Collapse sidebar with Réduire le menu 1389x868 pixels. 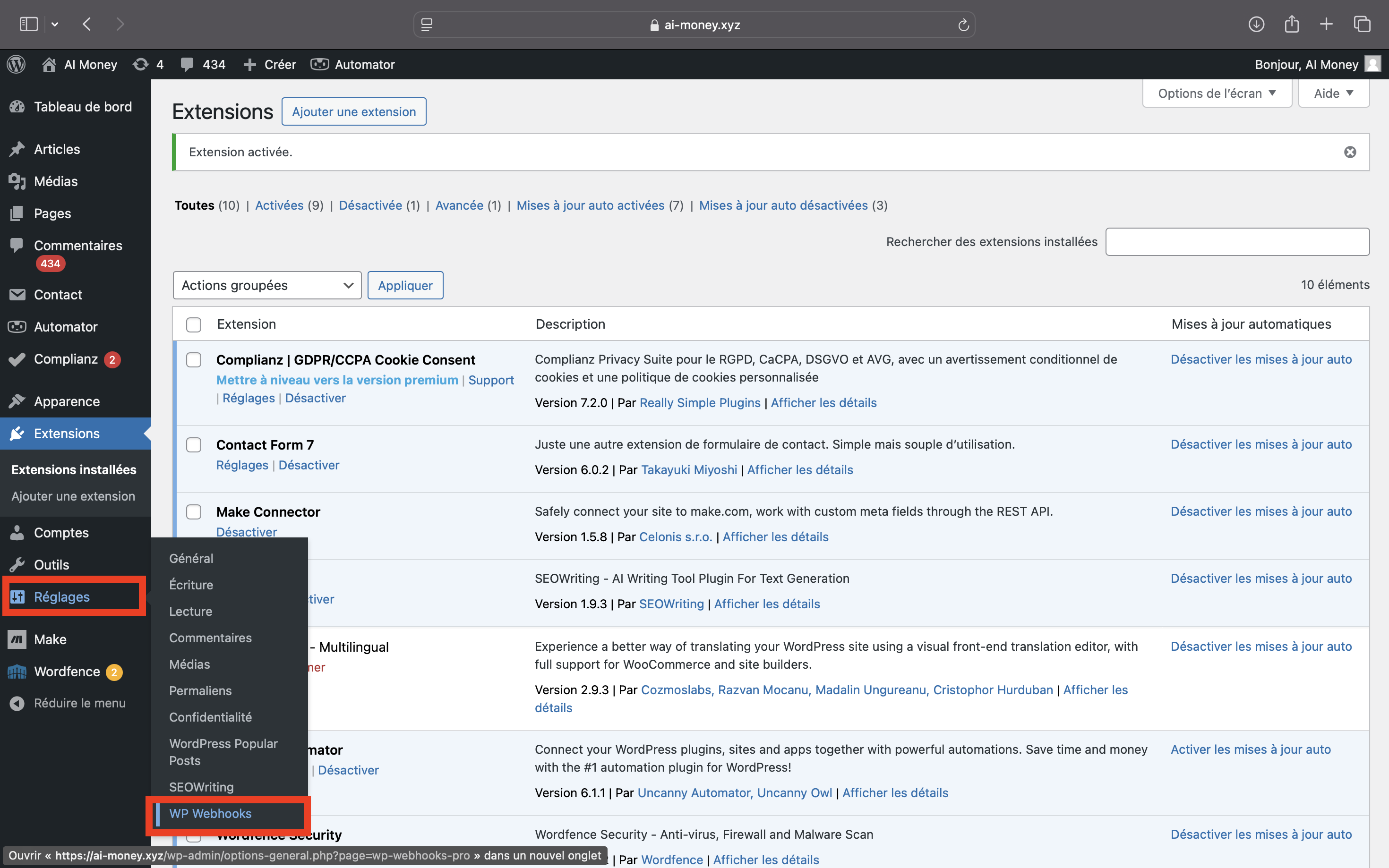75,703
